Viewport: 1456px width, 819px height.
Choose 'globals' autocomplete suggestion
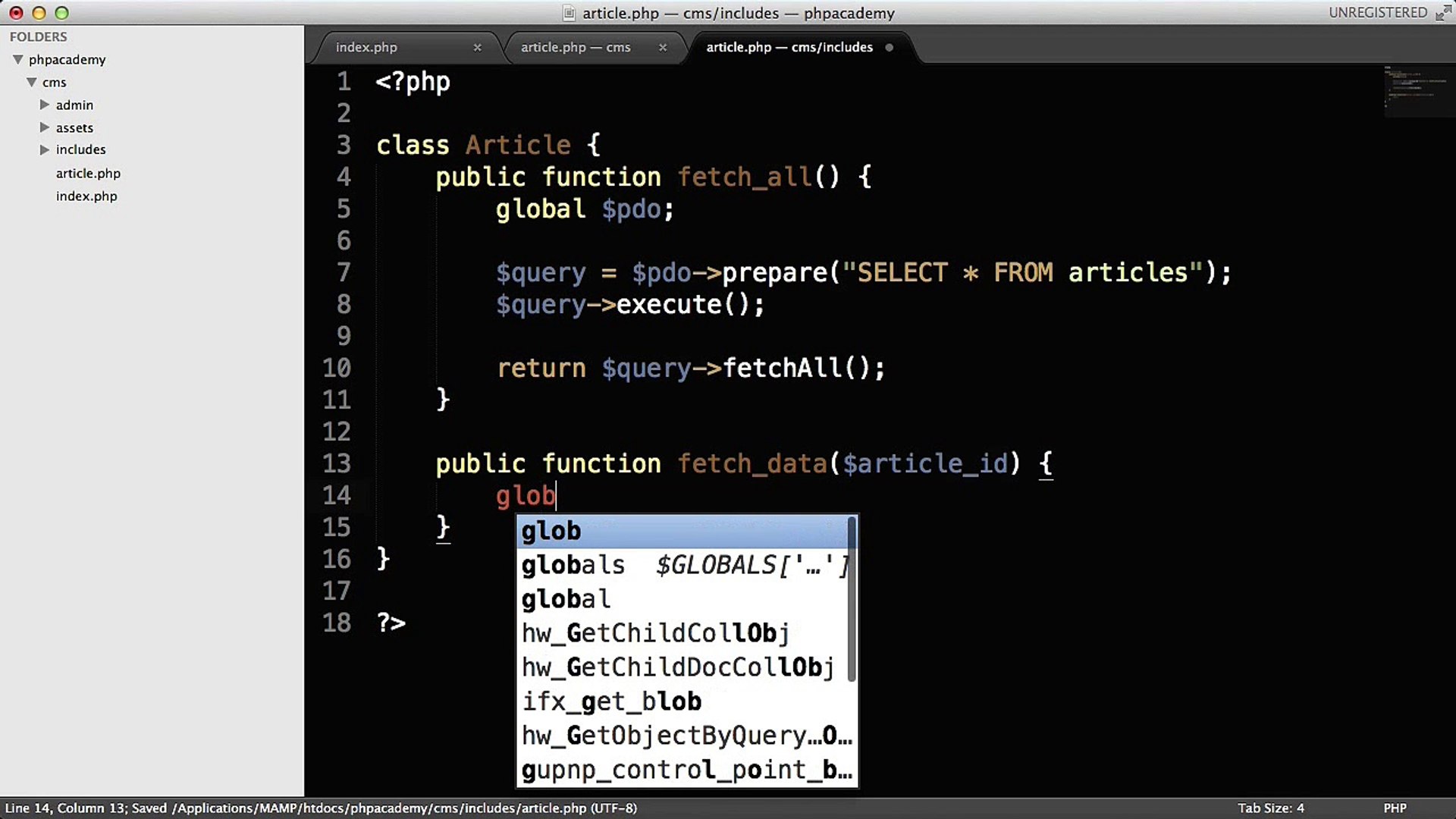pos(682,565)
